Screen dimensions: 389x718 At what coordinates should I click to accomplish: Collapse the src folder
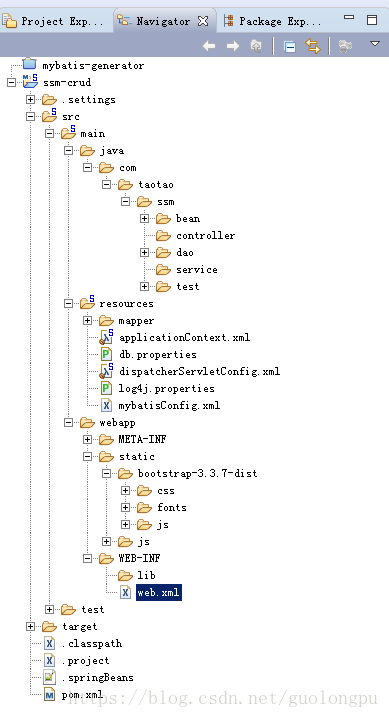(30, 116)
